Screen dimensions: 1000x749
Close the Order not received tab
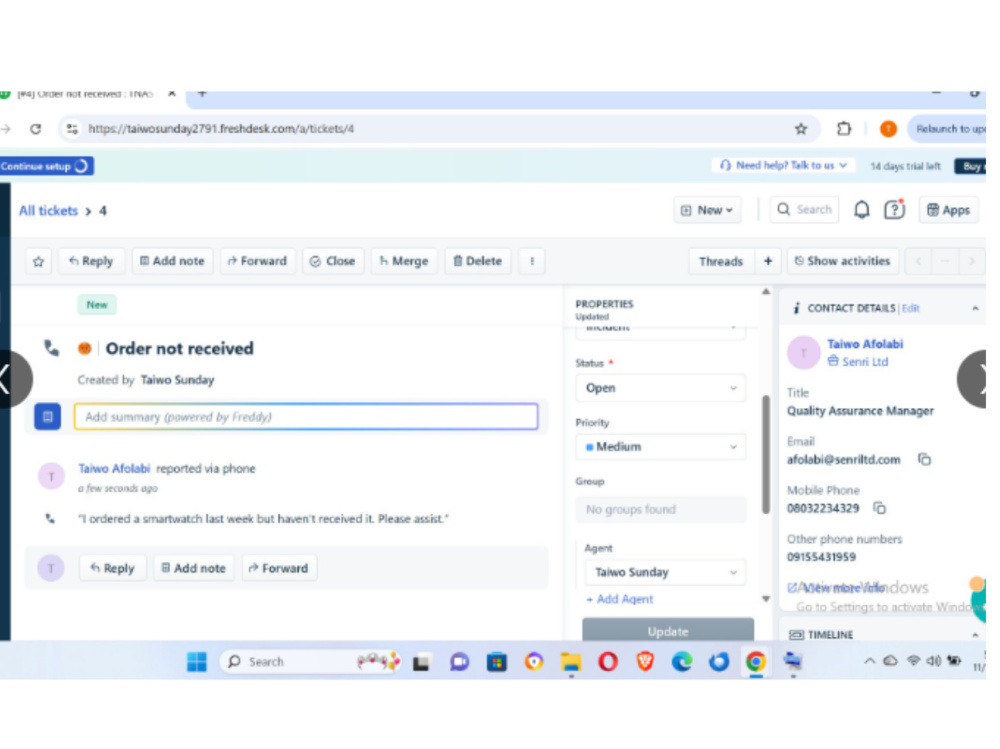pos(172,94)
